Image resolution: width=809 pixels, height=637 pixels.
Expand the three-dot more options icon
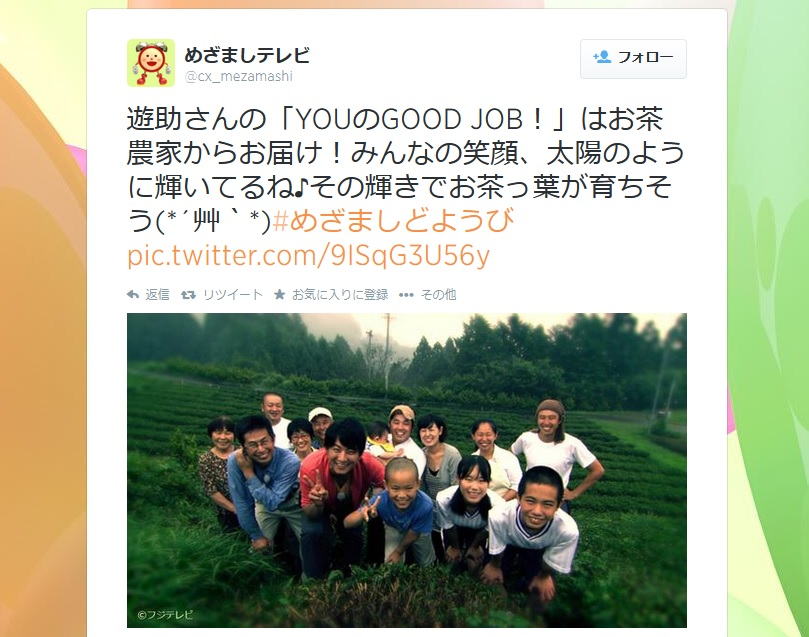[x=406, y=295]
